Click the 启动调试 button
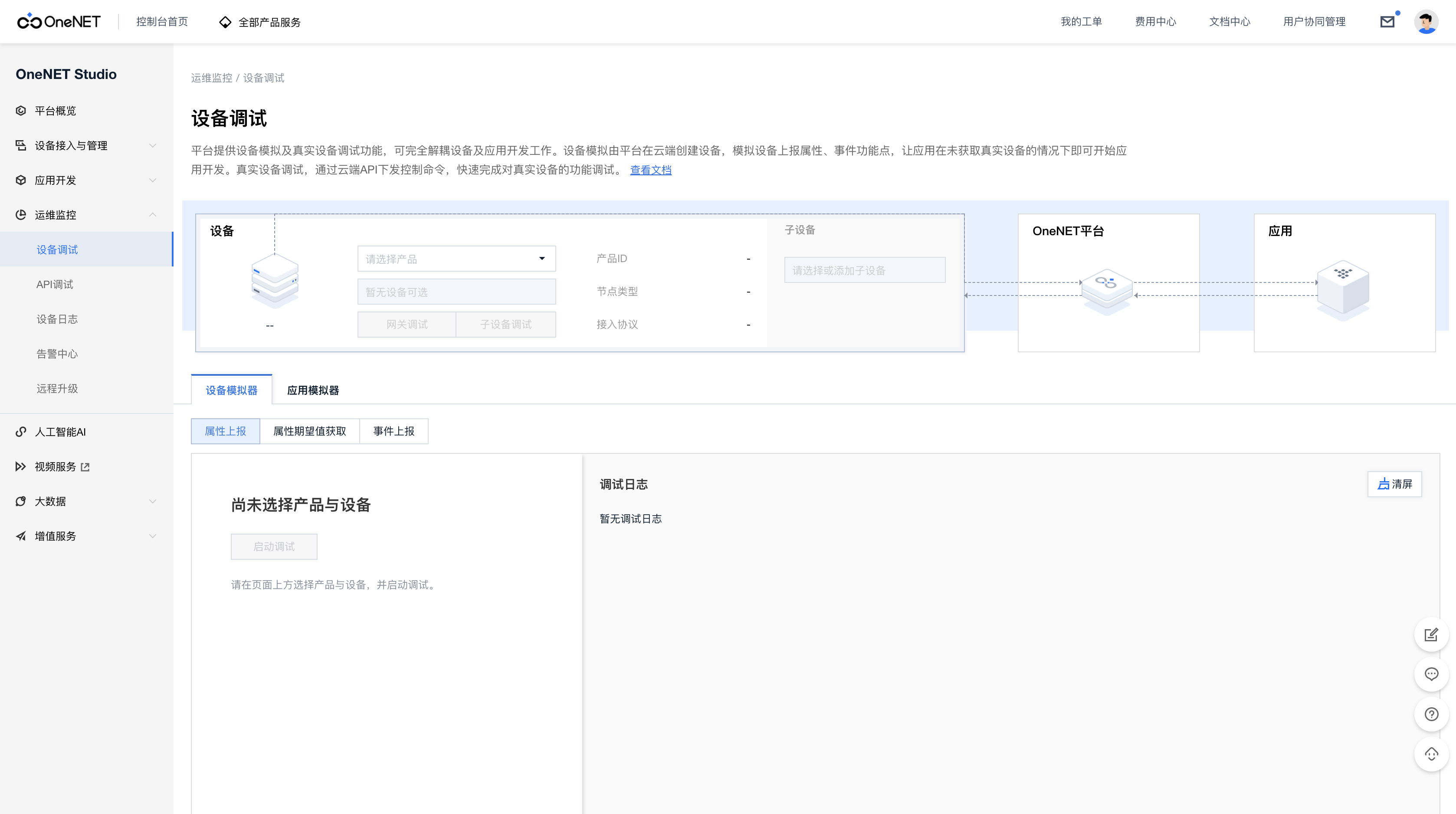This screenshot has width=1456, height=814. coord(274,547)
